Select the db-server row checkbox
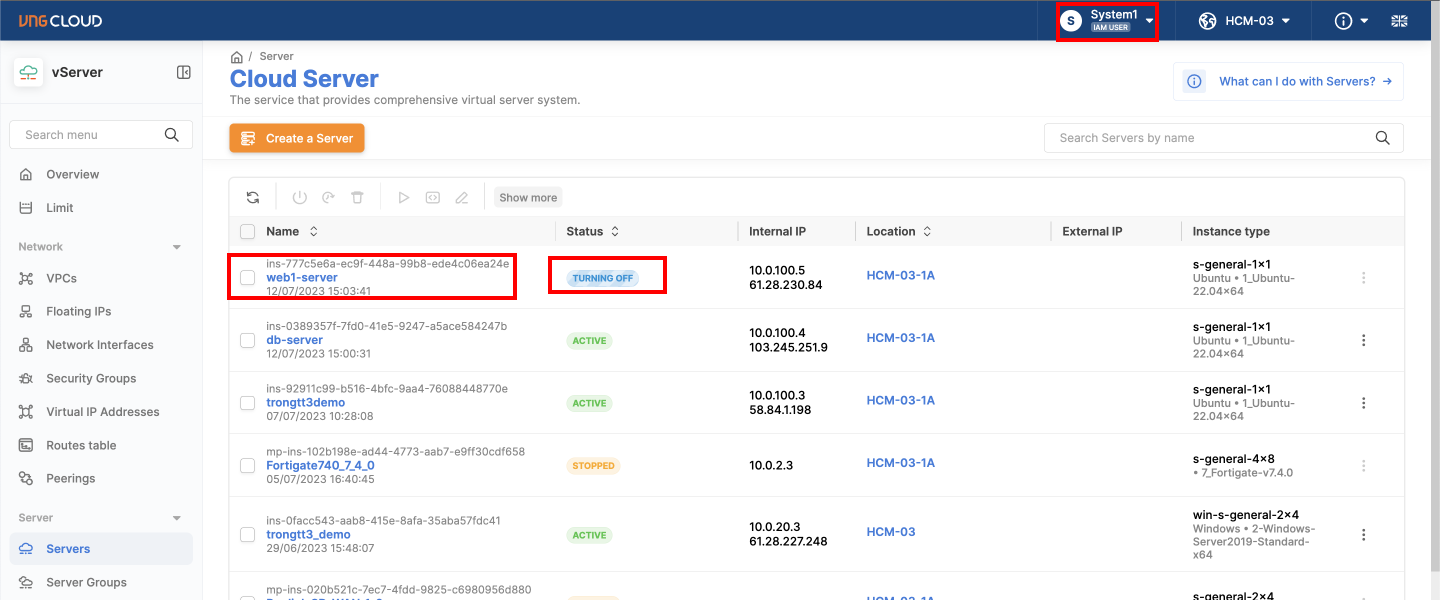 pos(248,341)
